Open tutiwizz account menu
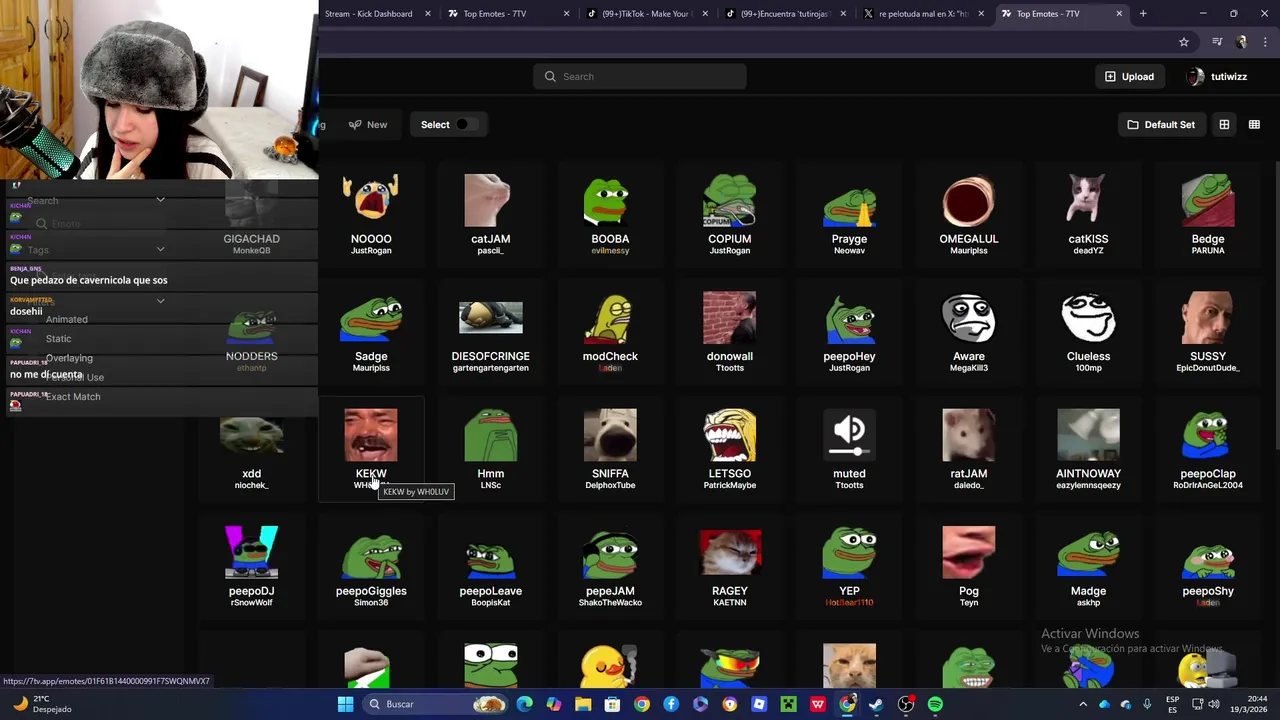This screenshot has height=720, width=1280. coord(1217,77)
